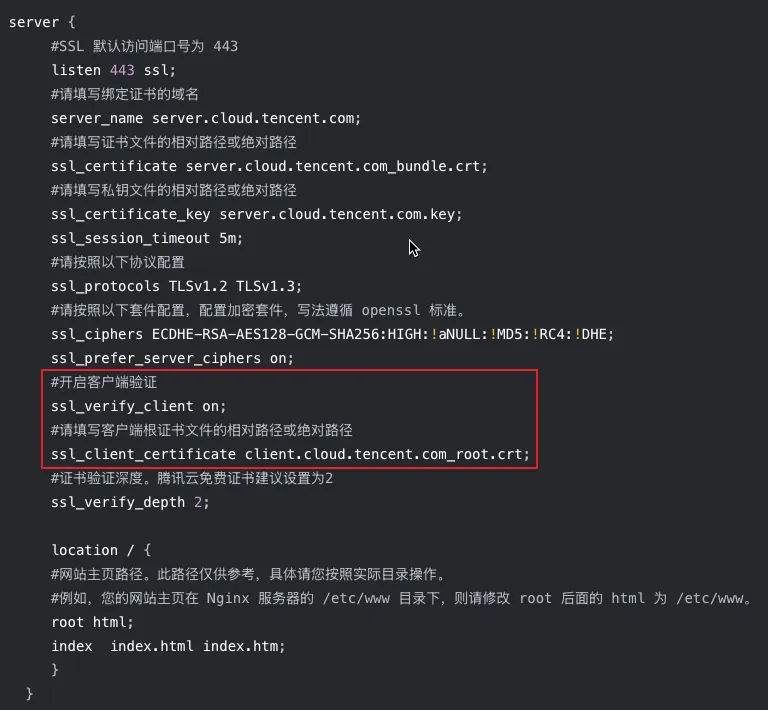Click the ssl_prefer_server_ciphers on line
Screen dimensions: 768x710
coord(172,358)
